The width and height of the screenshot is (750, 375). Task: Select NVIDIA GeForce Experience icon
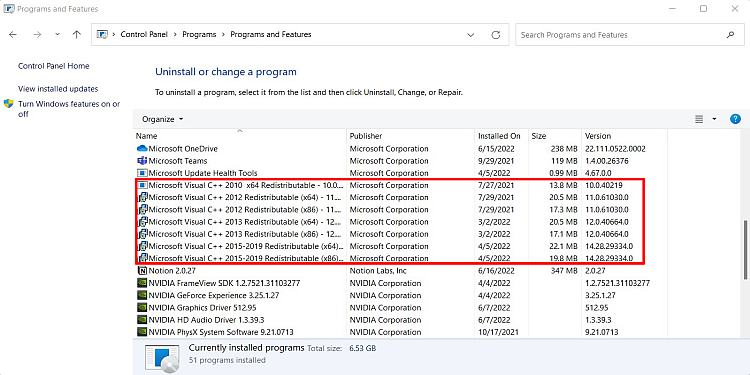click(x=142, y=295)
